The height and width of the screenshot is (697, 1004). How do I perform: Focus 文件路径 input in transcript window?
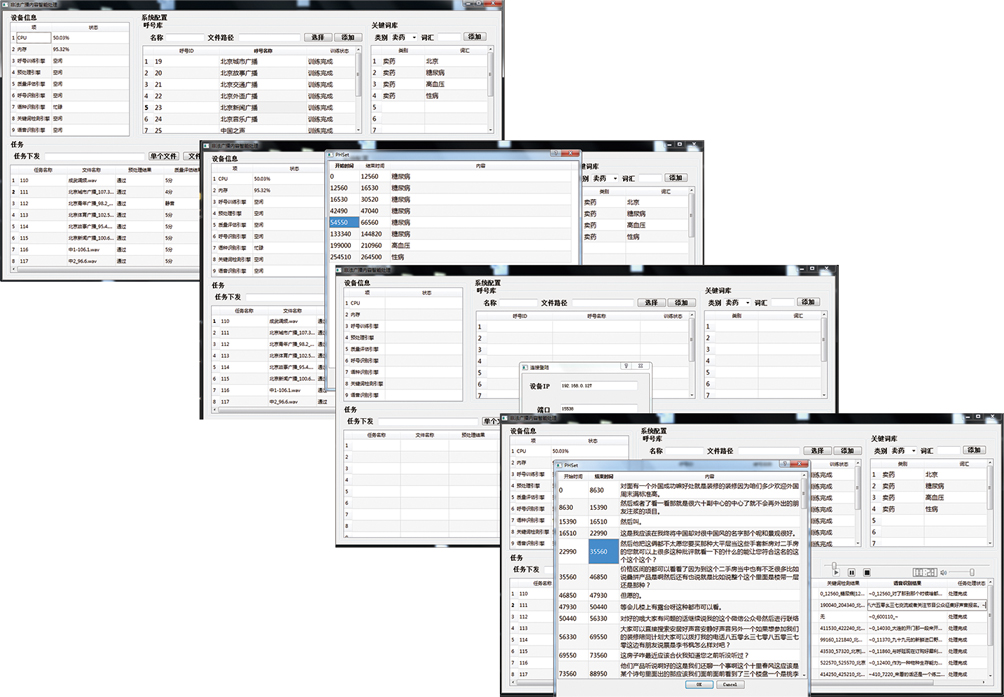click(768, 451)
